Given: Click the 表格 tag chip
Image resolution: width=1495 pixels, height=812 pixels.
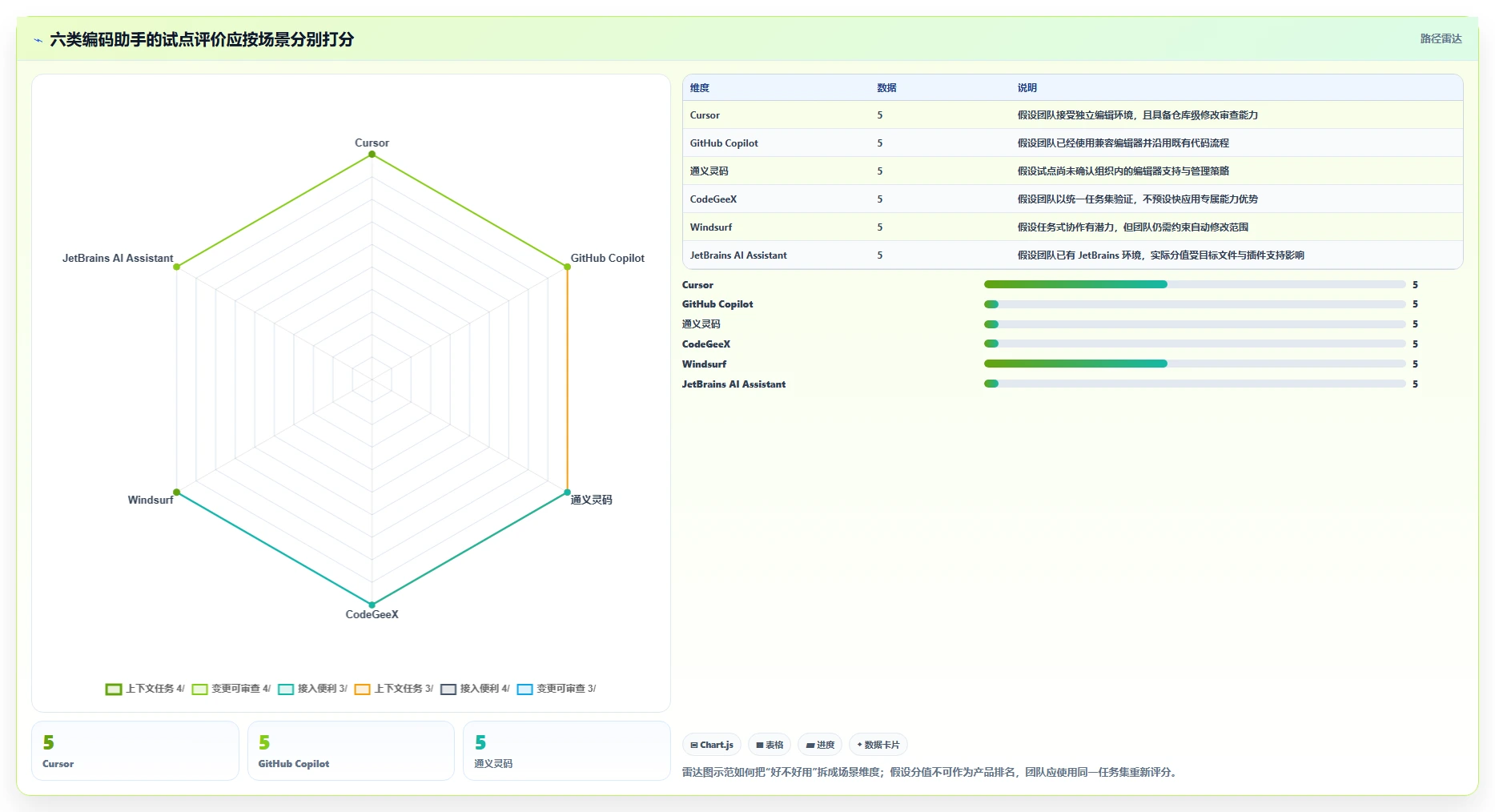Looking at the screenshot, I should 770,745.
